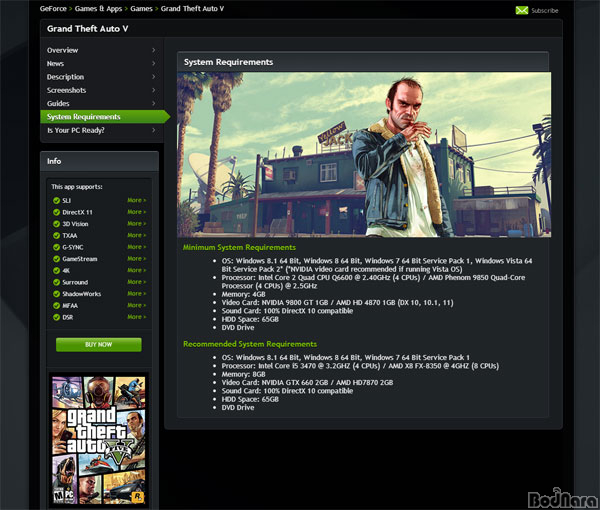Click More link next to 3D Vision
600x510 pixels.
pos(137,224)
